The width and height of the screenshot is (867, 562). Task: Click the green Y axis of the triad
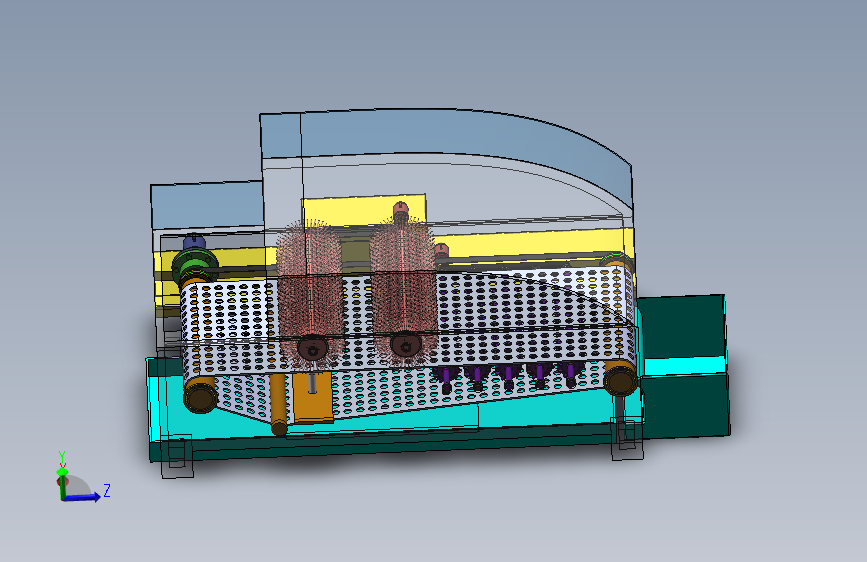point(62,482)
